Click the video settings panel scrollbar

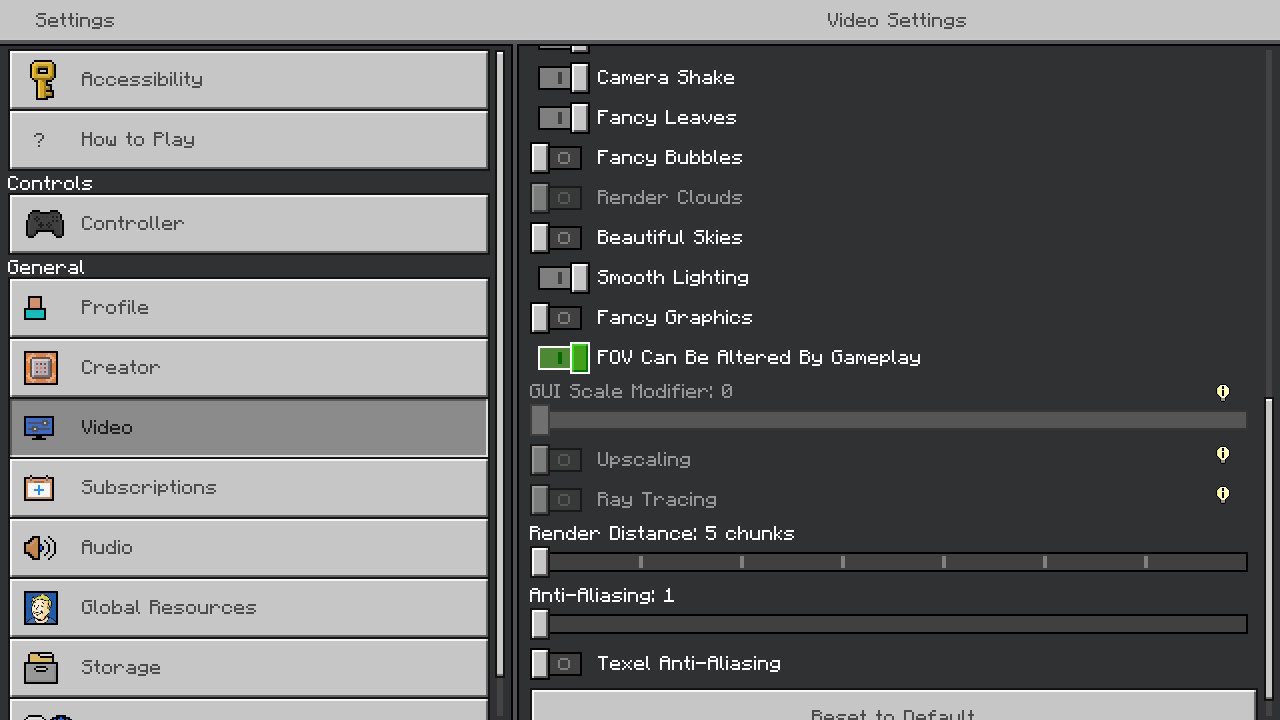click(x=1269, y=548)
